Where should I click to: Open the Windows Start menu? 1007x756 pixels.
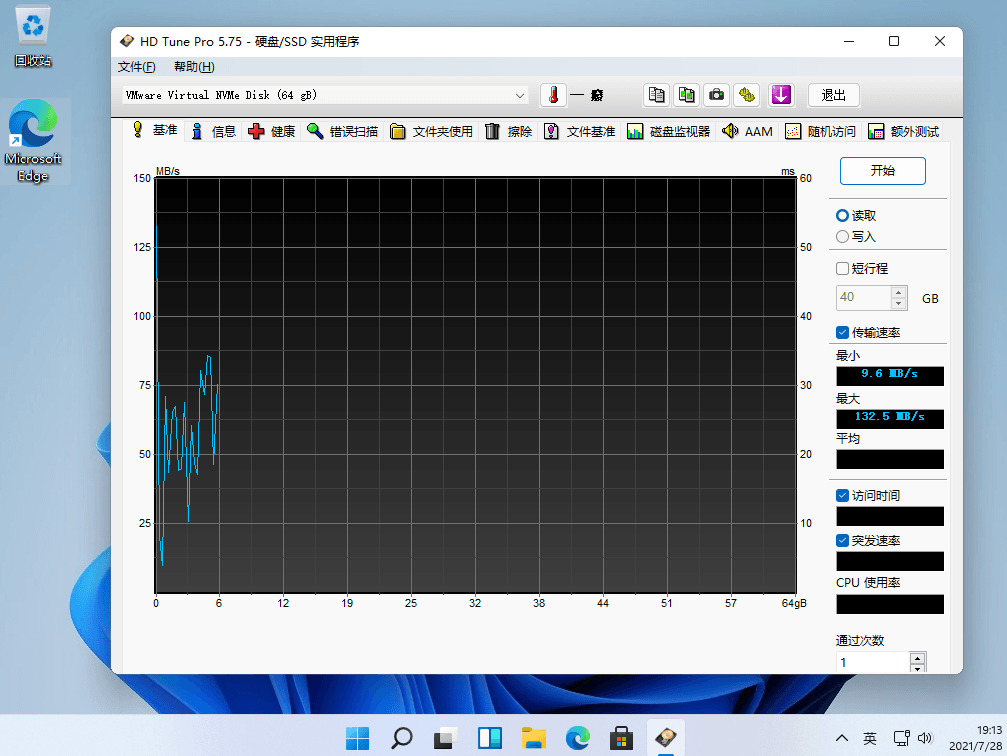click(x=358, y=738)
